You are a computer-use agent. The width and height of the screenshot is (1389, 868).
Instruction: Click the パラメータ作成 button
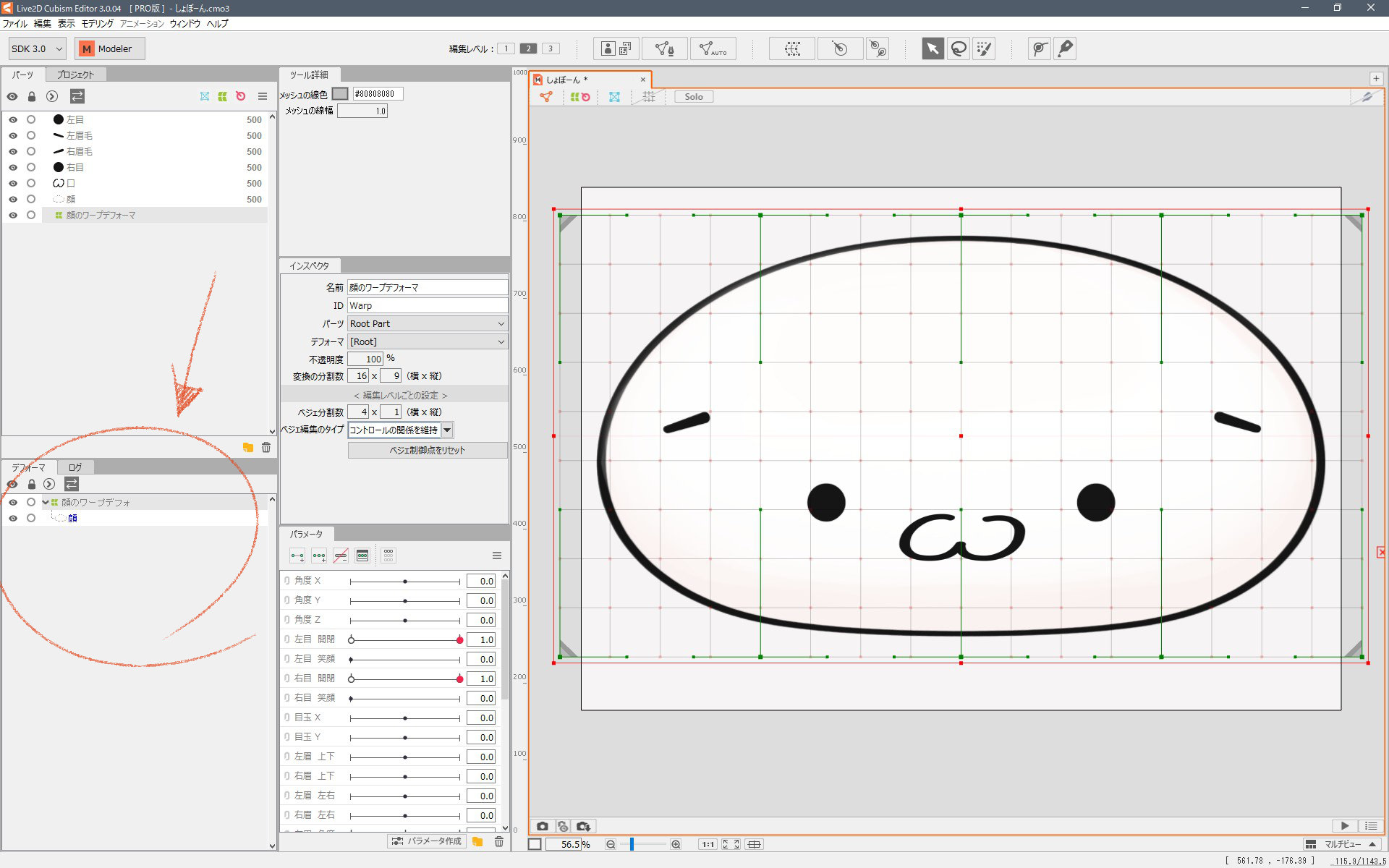coord(427,841)
